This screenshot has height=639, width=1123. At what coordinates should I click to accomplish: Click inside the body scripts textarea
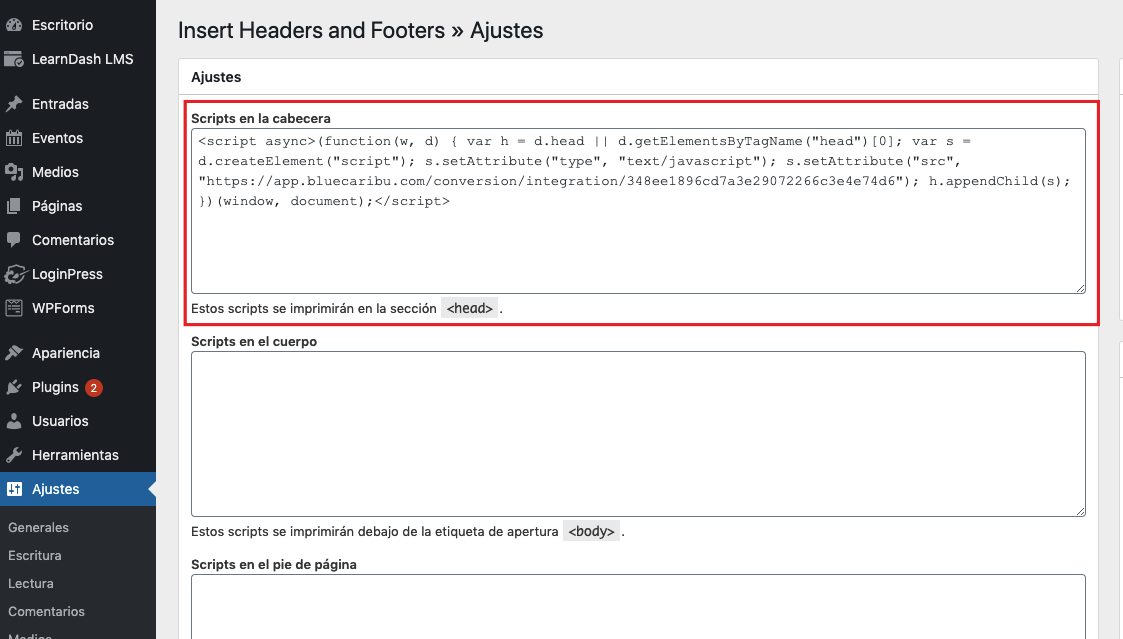tap(638, 433)
